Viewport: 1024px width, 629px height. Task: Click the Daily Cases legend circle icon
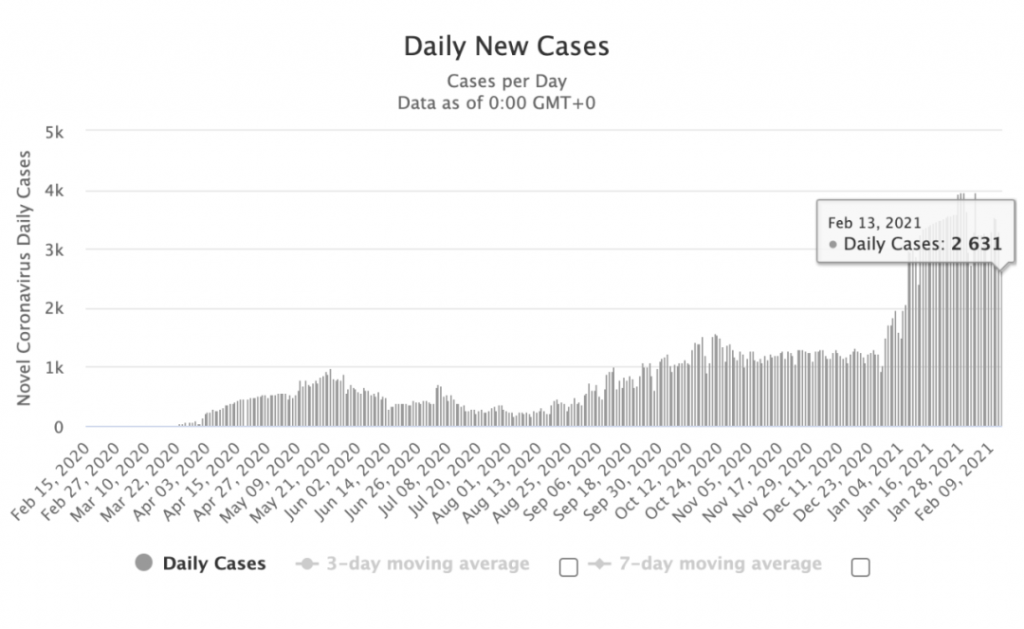click(x=144, y=563)
